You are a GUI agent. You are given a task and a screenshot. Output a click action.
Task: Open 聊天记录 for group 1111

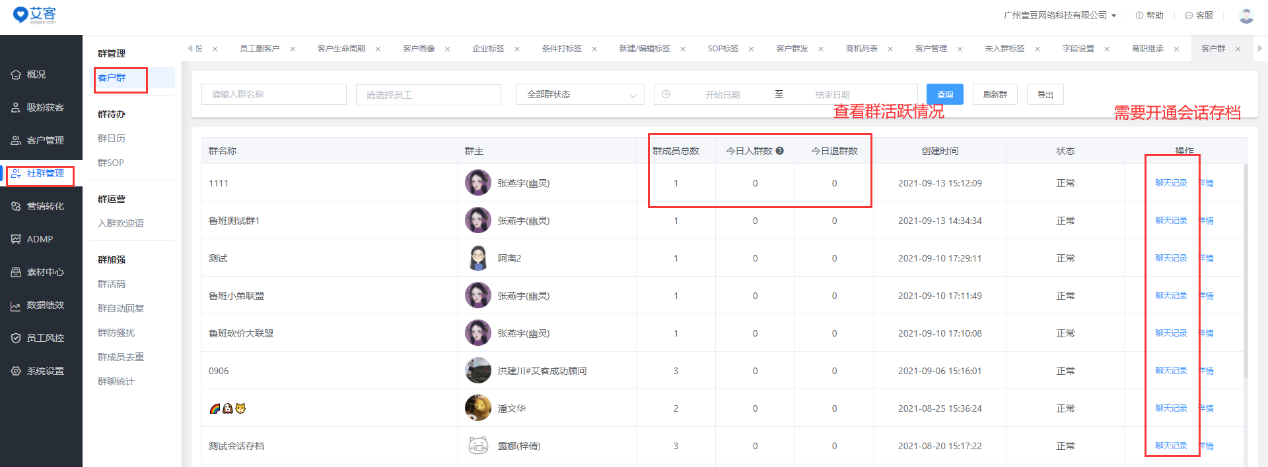(x=1170, y=183)
